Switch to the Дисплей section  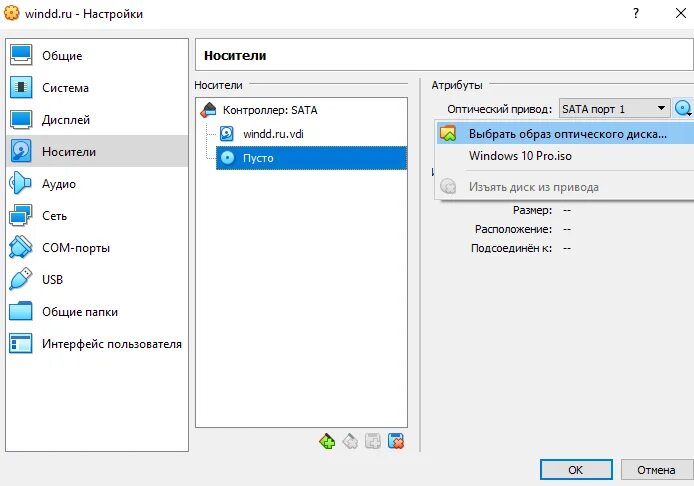pos(97,120)
